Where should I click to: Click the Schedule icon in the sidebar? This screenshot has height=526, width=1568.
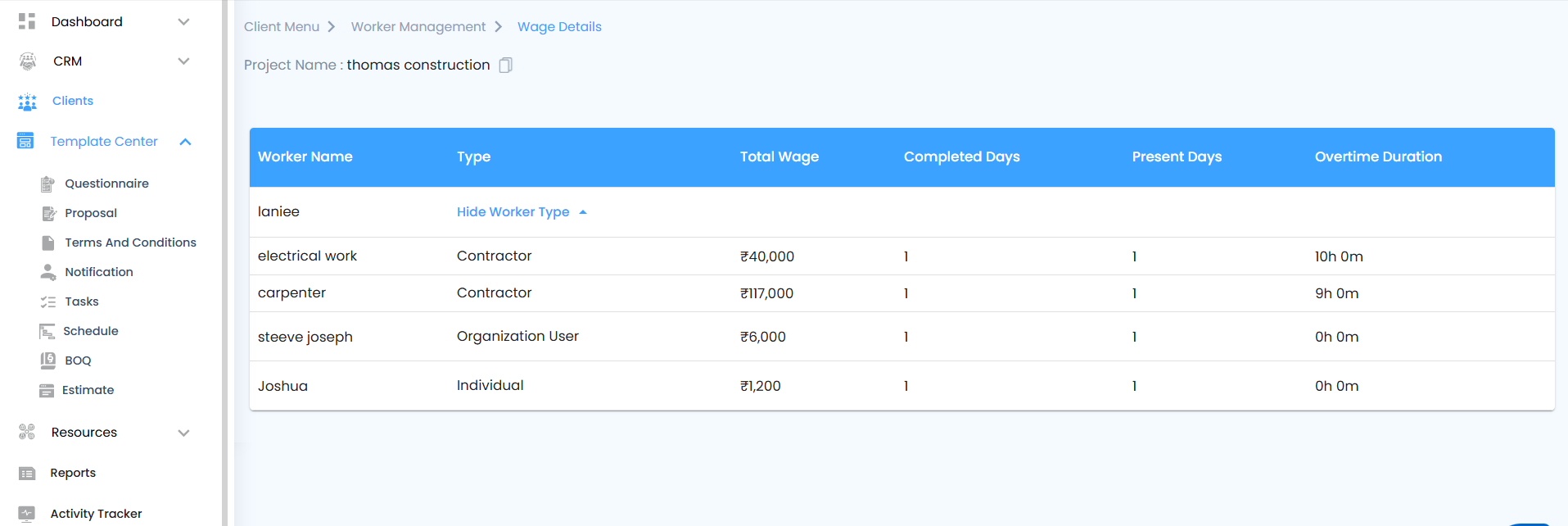pyautogui.click(x=47, y=331)
